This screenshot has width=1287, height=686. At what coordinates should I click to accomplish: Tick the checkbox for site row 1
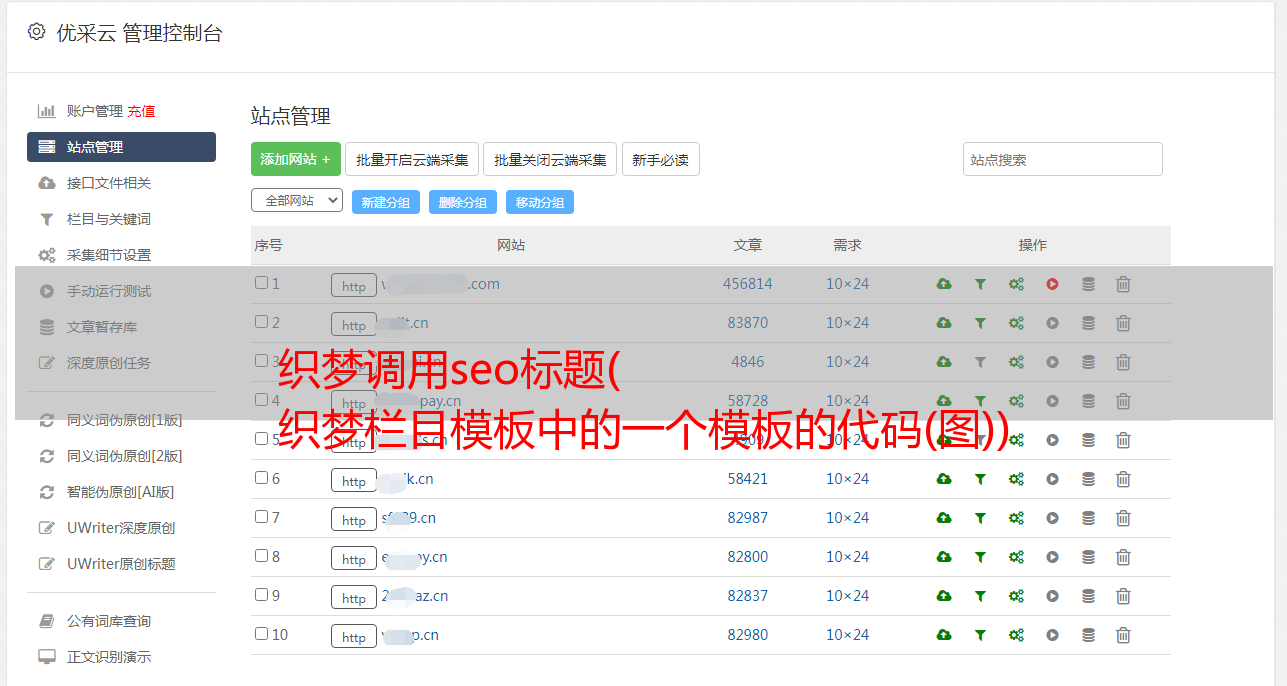pos(261,283)
